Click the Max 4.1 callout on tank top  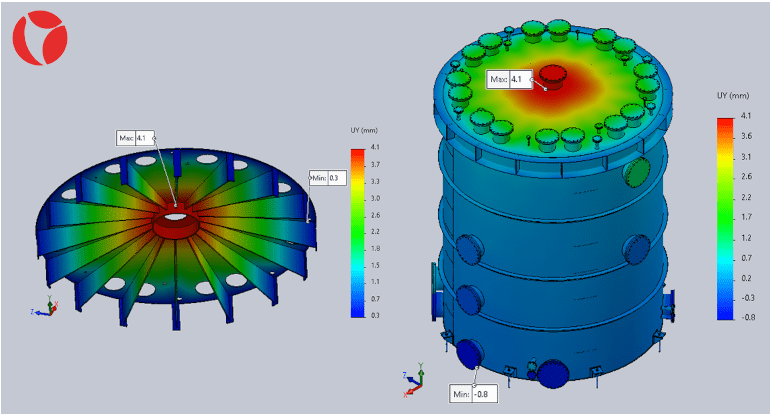(x=506, y=78)
